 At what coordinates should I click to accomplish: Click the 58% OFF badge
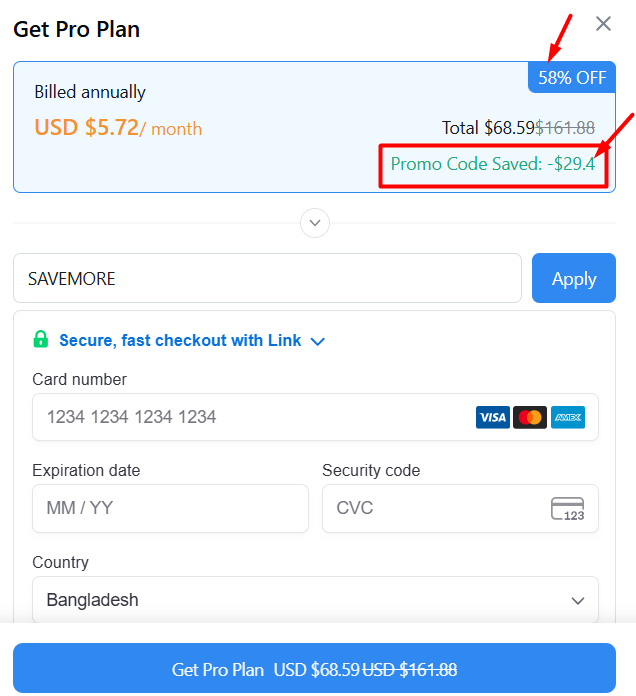pos(571,77)
